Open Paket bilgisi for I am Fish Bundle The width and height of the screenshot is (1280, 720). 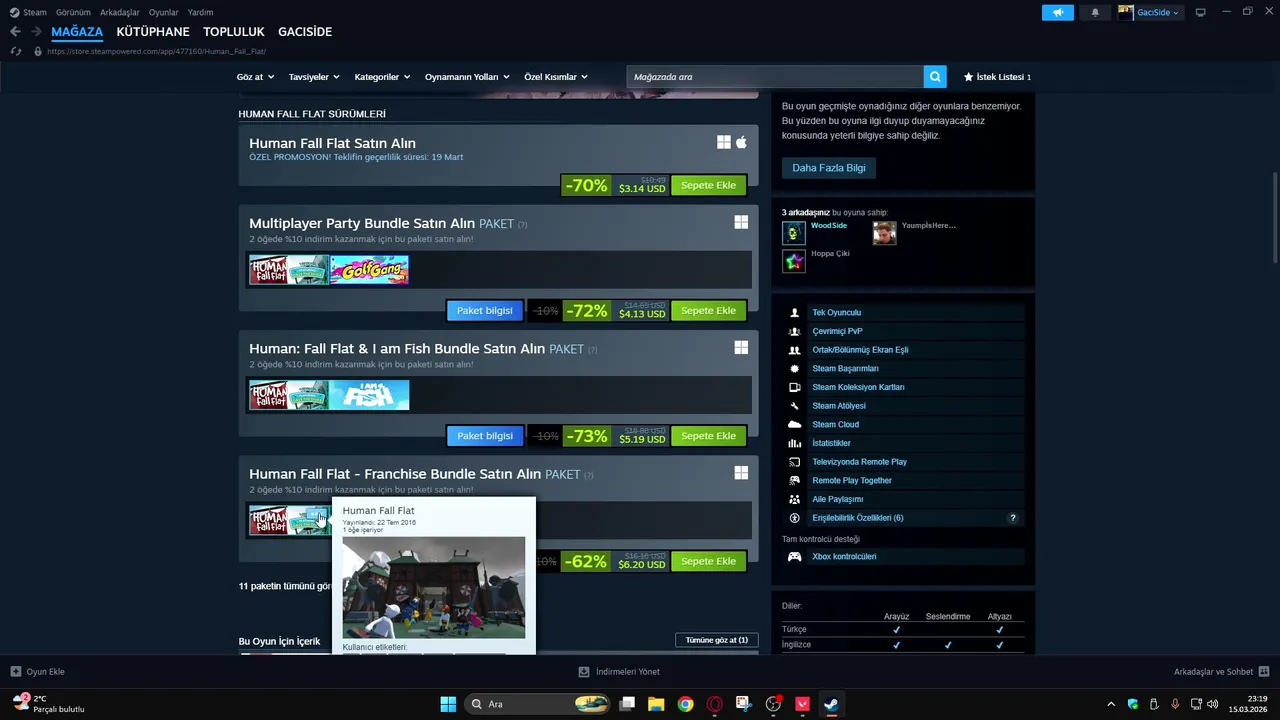485,436
